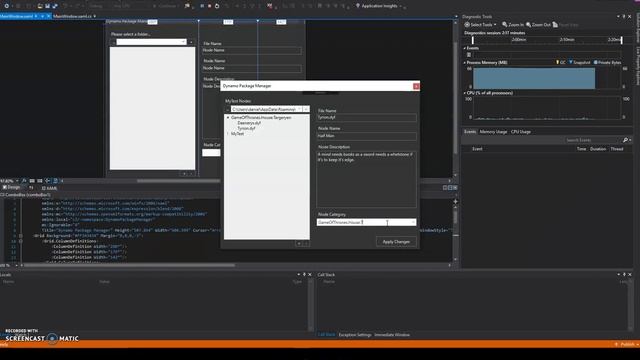Click the Stop Debugging red square icon

tap(209, 6)
